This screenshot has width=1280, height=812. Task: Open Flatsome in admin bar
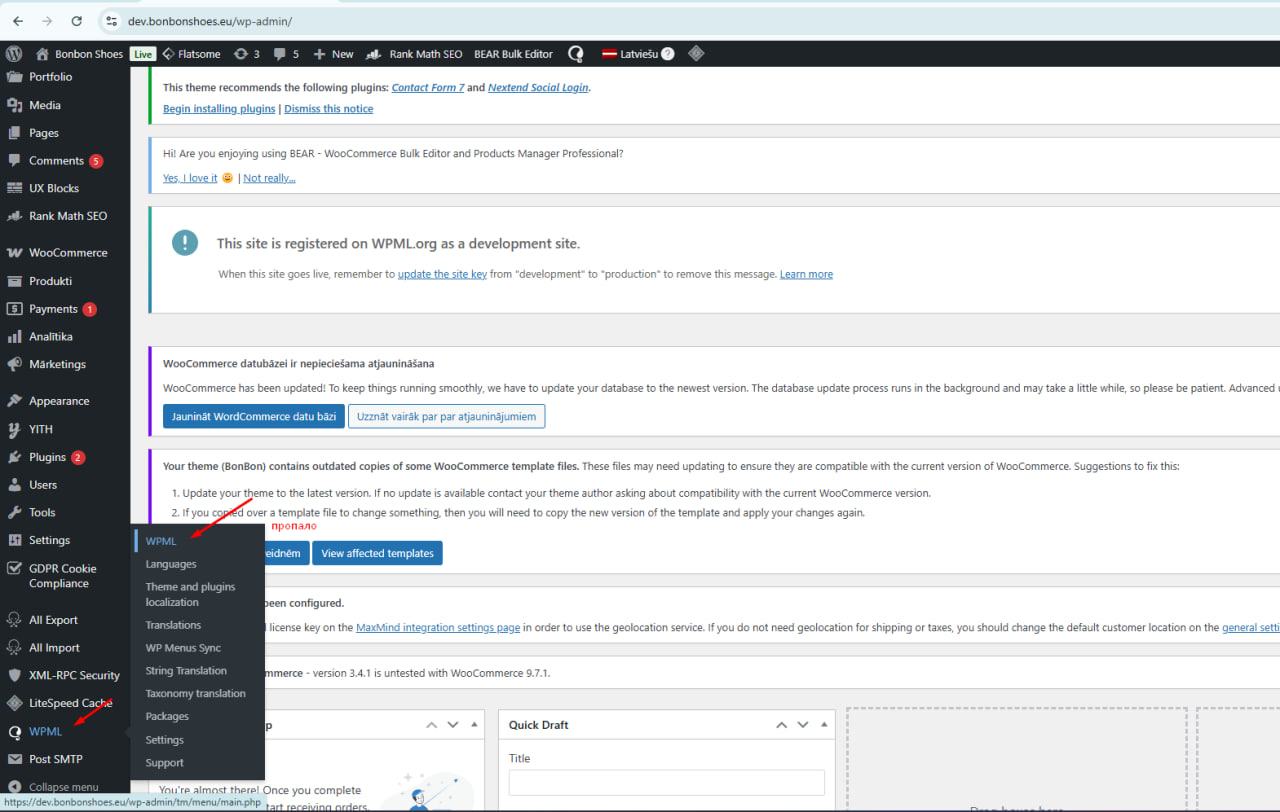pyautogui.click(x=191, y=54)
